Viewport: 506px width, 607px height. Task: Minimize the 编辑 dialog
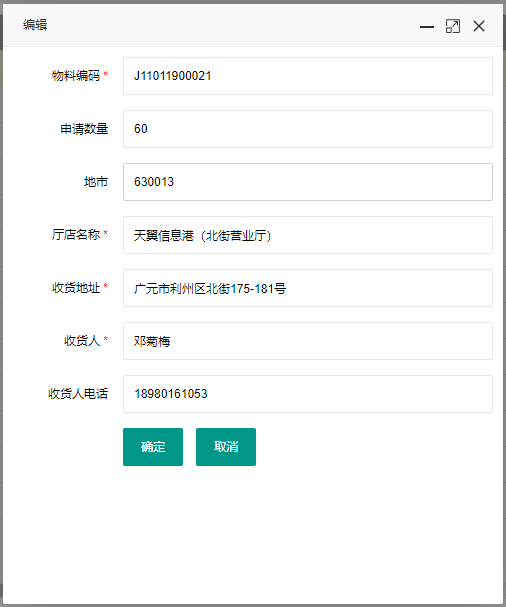pyautogui.click(x=427, y=26)
